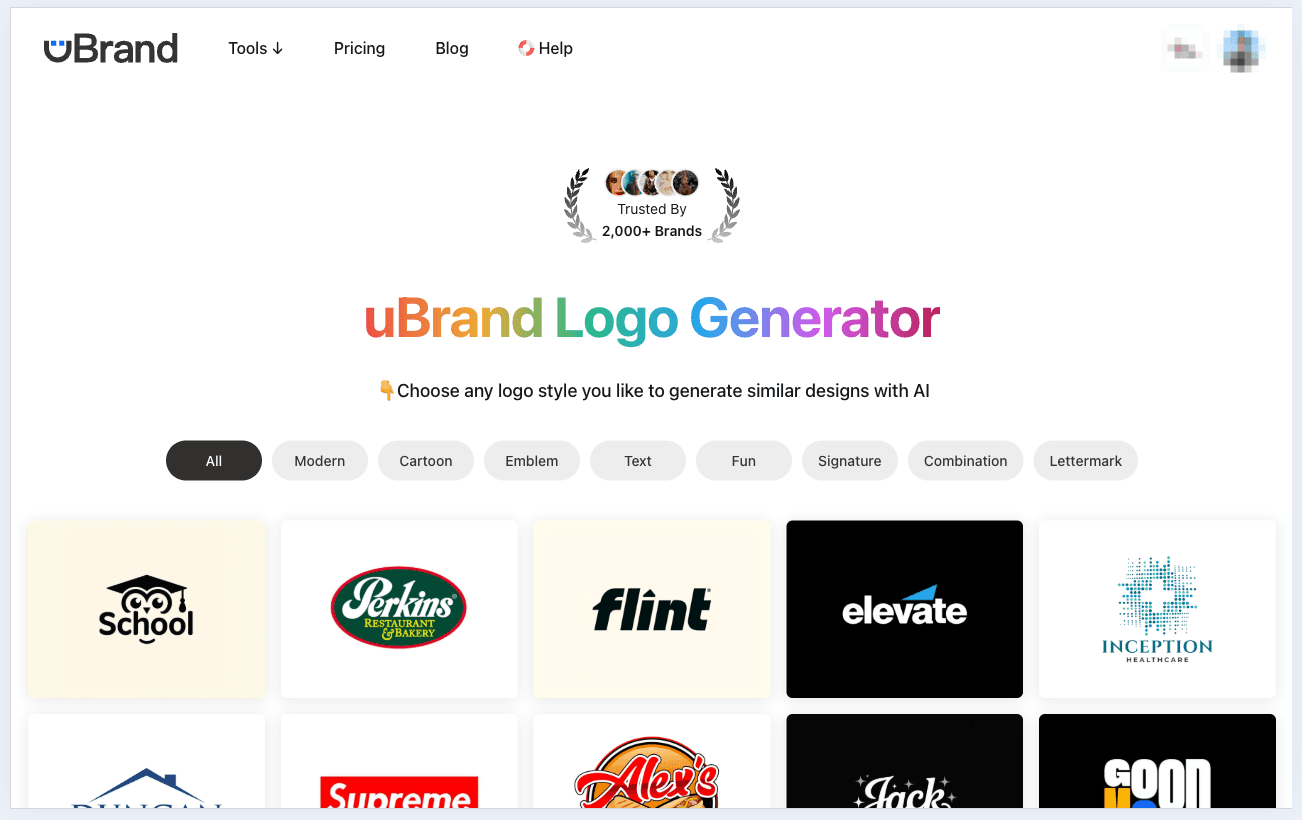Viewport: 1302px width, 820px height.
Task: Filter by Lettermark style
Action: 1086,461
